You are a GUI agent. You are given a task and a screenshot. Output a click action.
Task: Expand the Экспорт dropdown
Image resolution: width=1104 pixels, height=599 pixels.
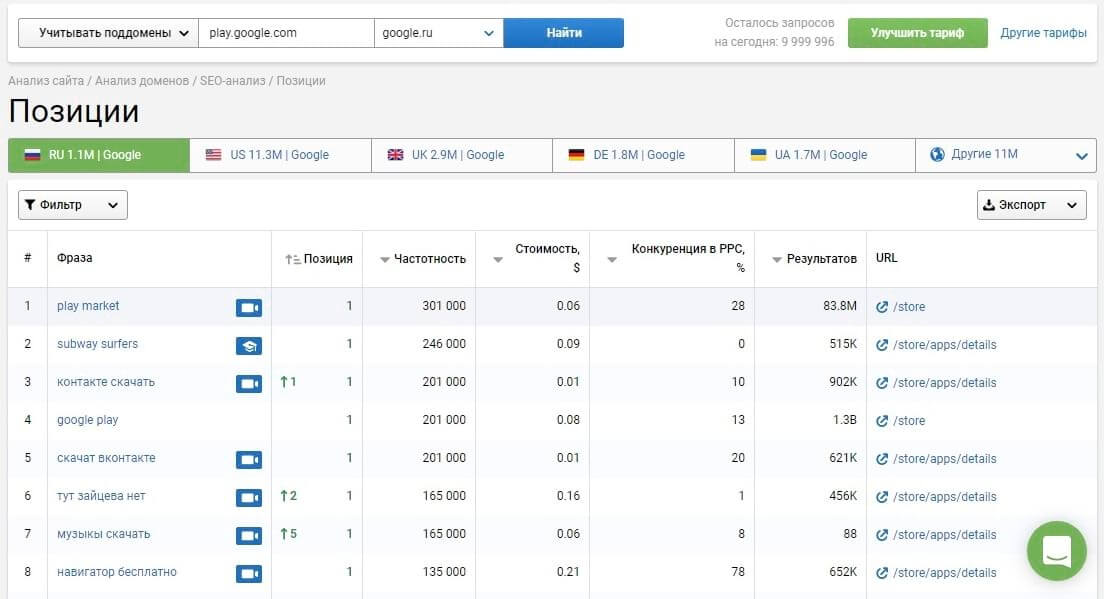pyautogui.click(x=1031, y=205)
